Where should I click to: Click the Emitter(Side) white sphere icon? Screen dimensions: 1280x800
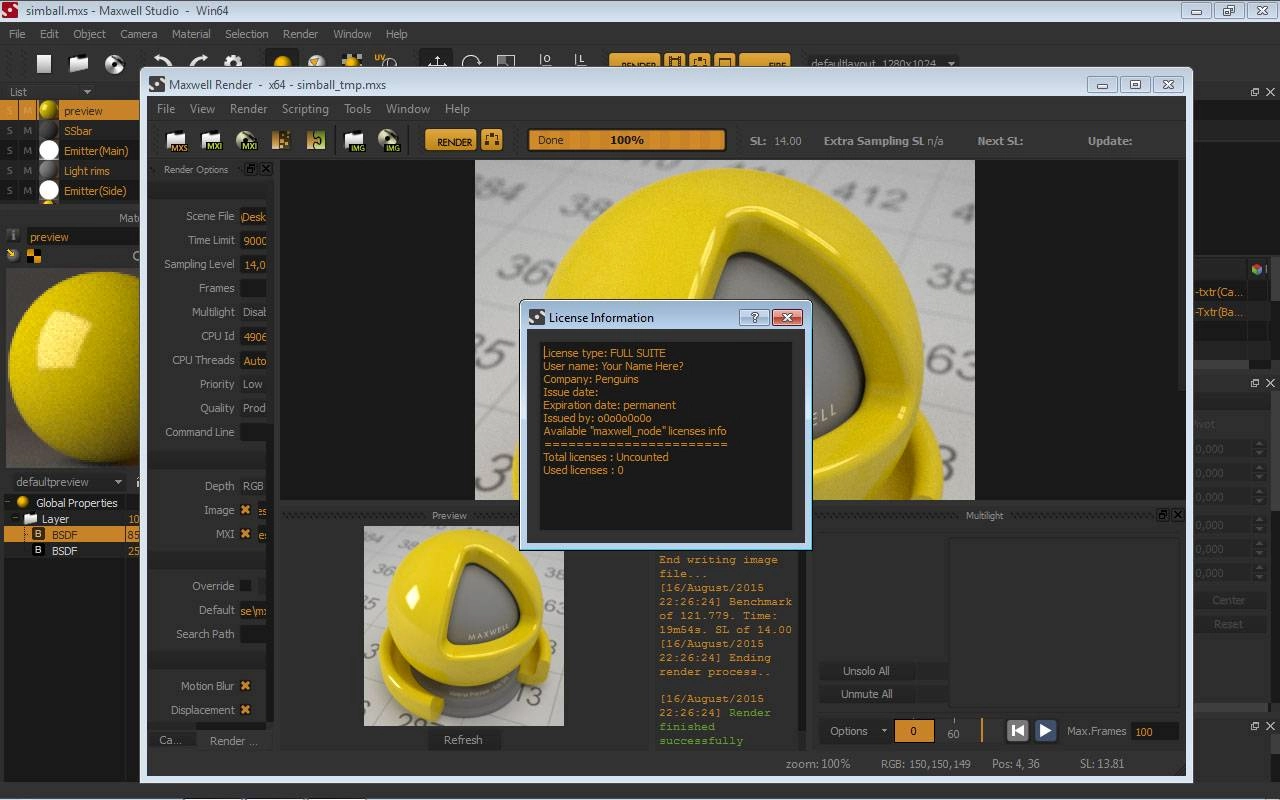pyautogui.click(x=49, y=190)
